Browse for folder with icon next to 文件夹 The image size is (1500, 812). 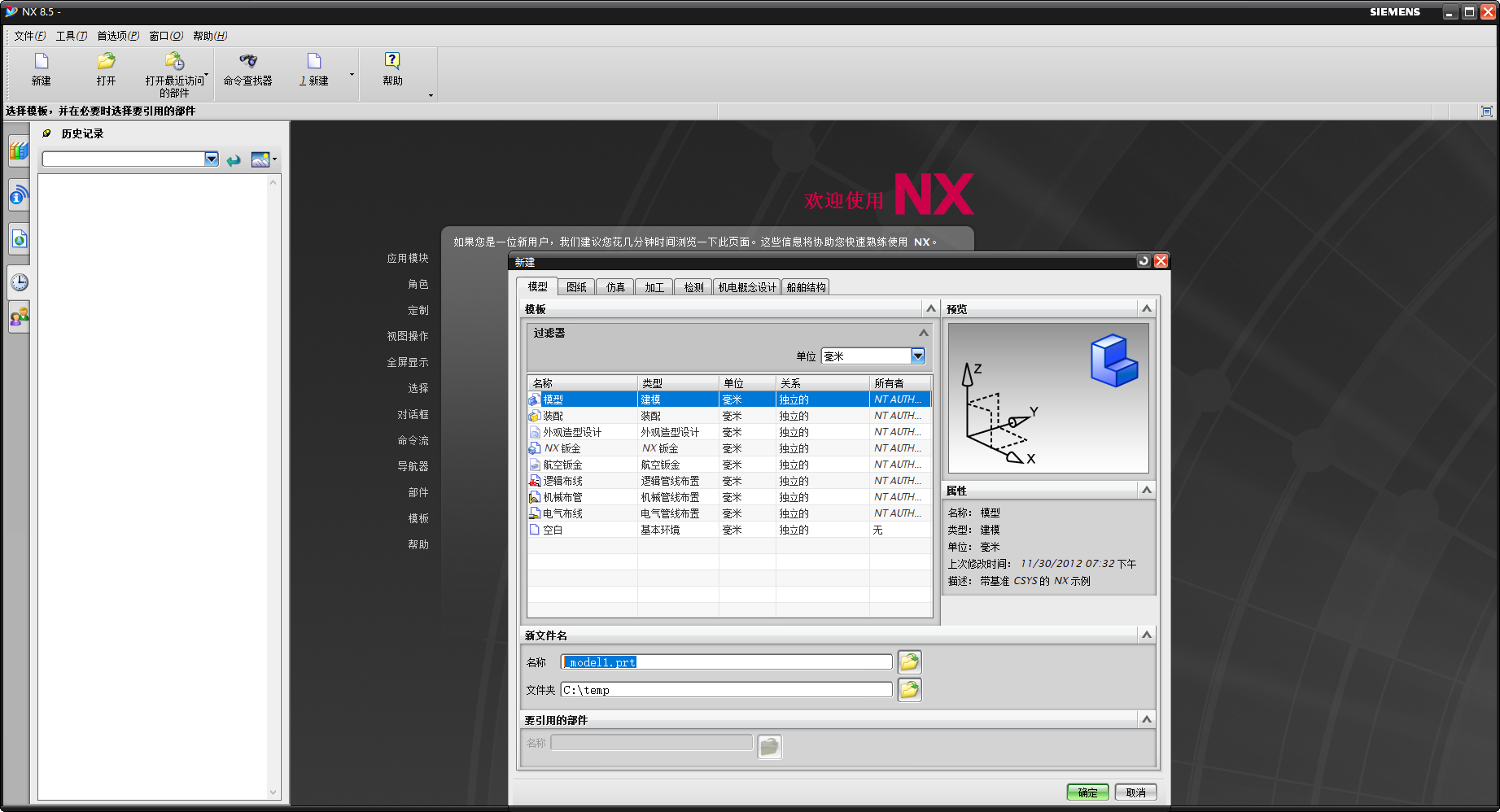point(909,690)
